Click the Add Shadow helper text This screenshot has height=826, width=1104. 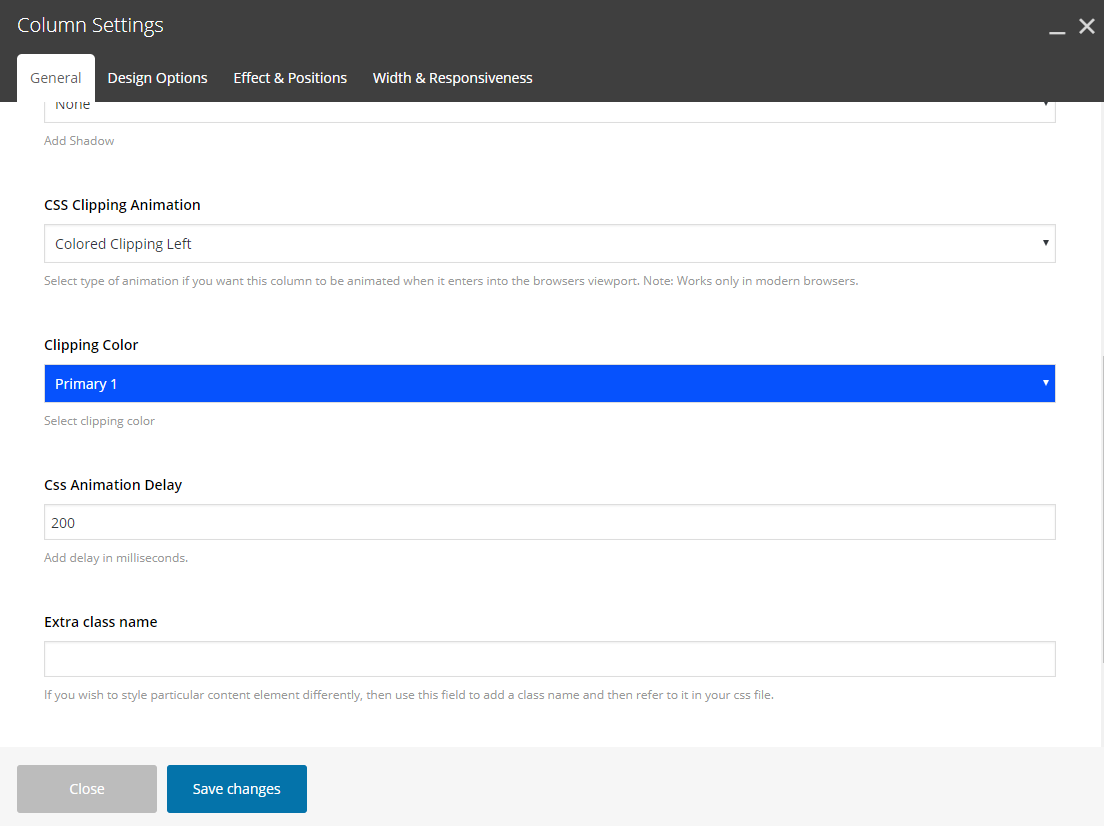(79, 141)
